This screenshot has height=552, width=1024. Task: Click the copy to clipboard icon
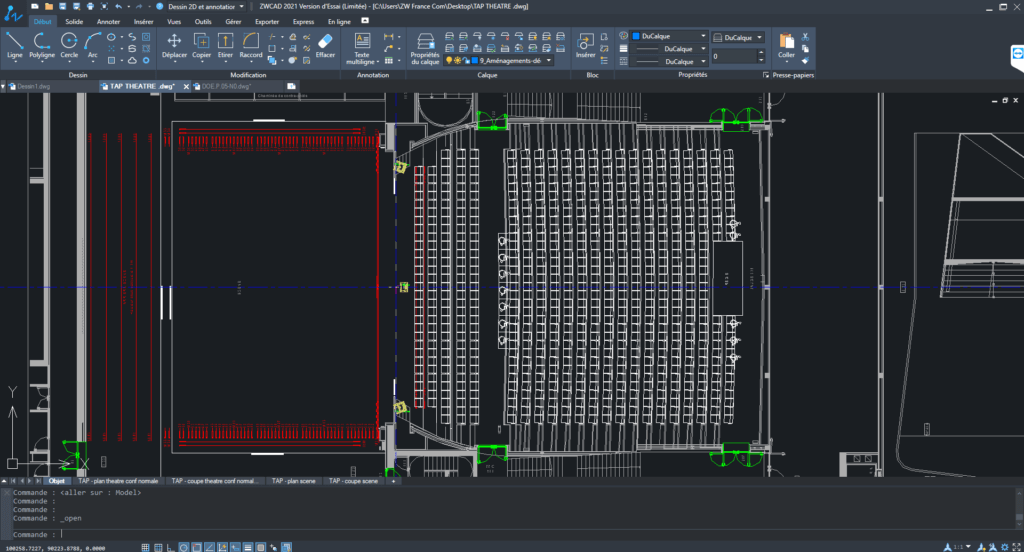pyautogui.click(x=805, y=49)
